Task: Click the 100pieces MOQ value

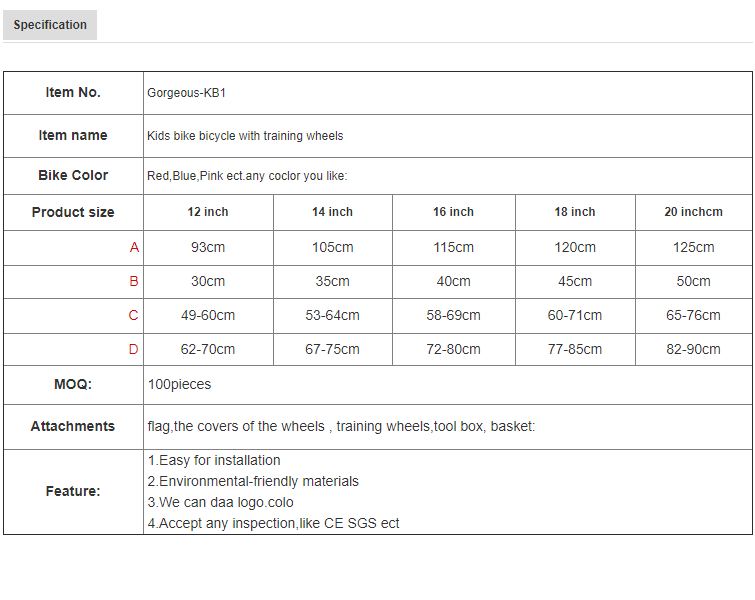Action: click(179, 385)
